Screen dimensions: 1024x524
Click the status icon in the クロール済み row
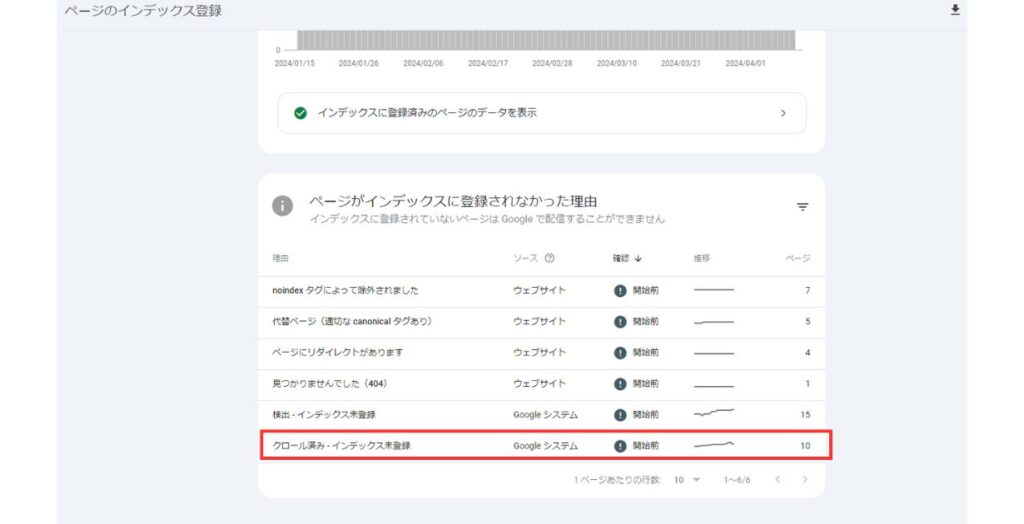tap(620, 446)
